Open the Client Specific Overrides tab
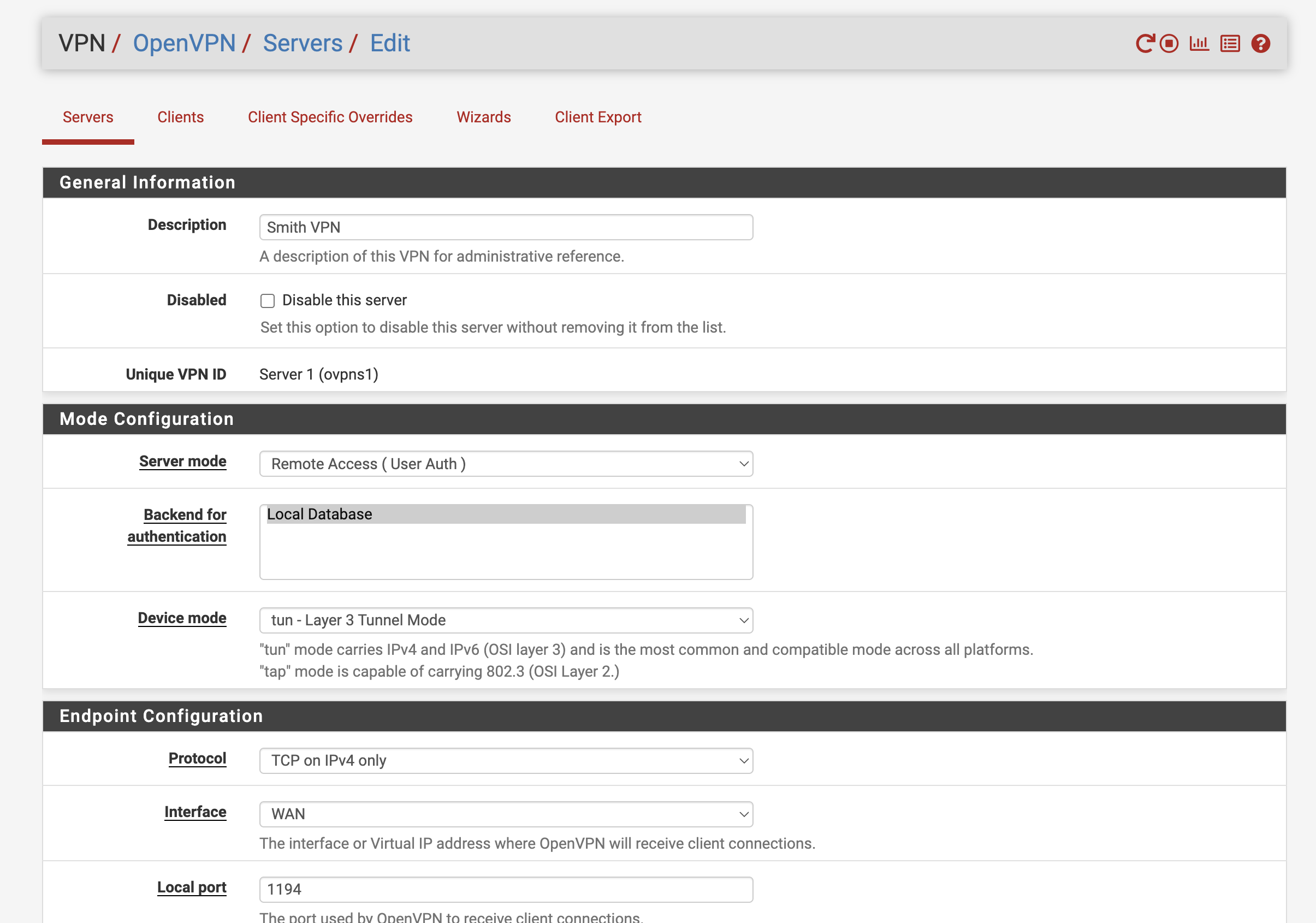The width and height of the screenshot is (1316, 923). tap(330, 117)
